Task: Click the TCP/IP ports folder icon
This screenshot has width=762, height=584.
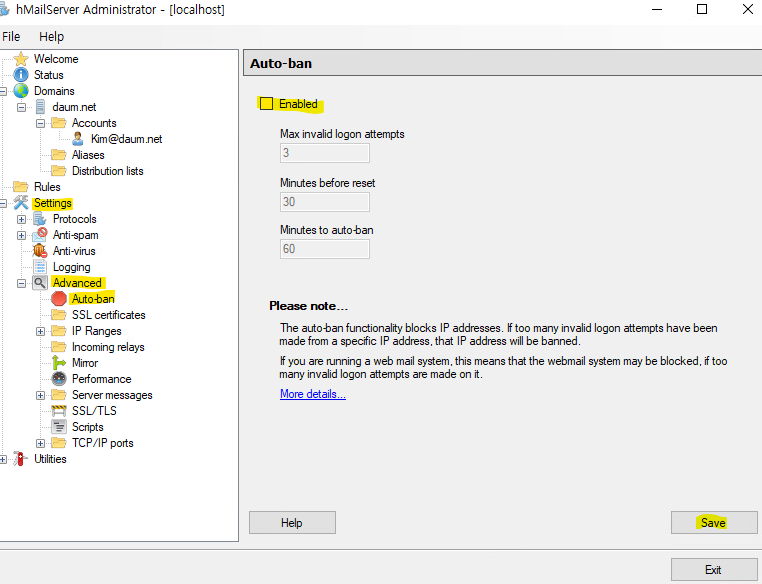Action: pyautogui.click(x=59, y=443)
